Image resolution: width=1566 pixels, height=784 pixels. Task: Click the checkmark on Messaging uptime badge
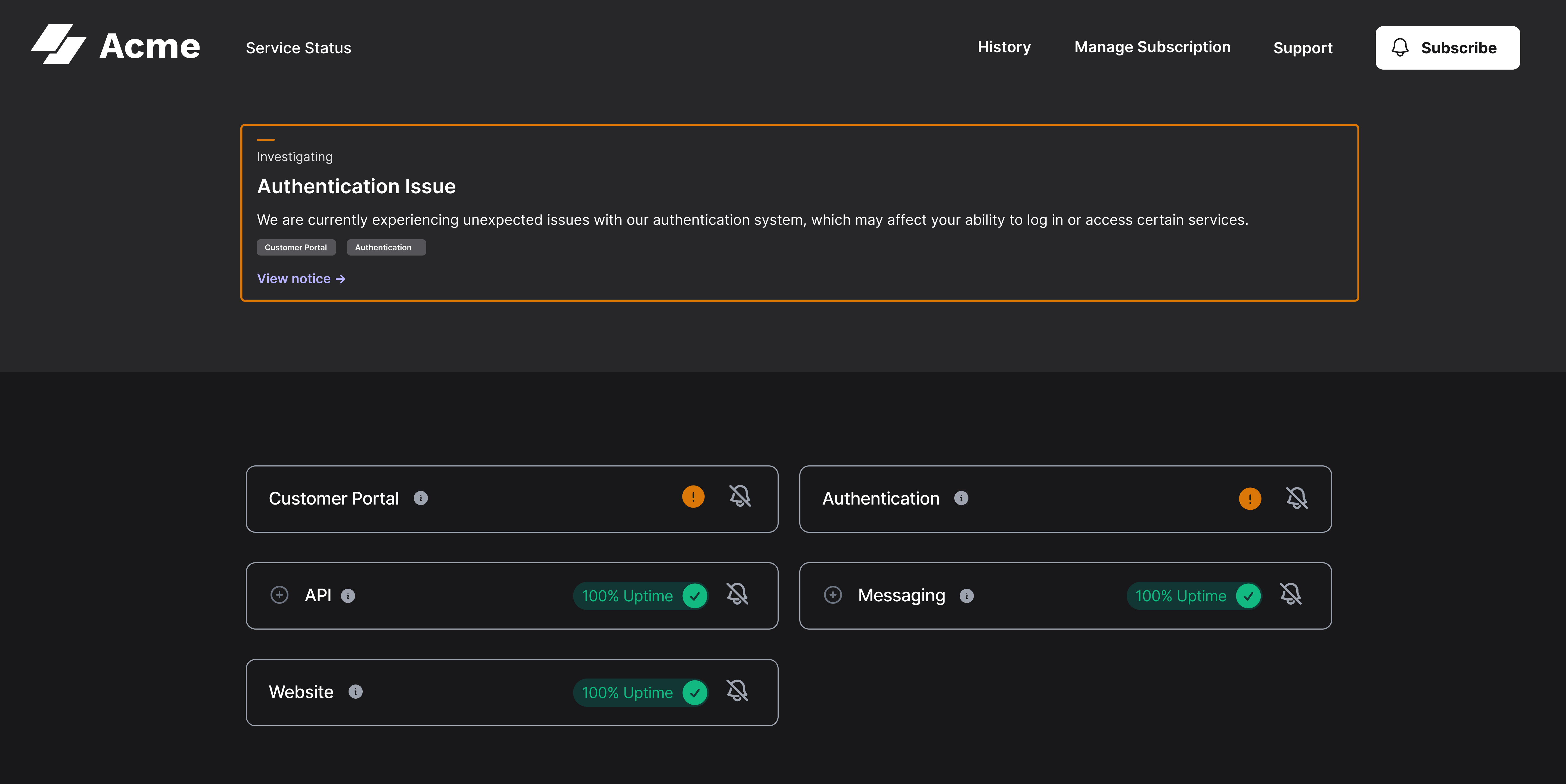point(1249,596)
